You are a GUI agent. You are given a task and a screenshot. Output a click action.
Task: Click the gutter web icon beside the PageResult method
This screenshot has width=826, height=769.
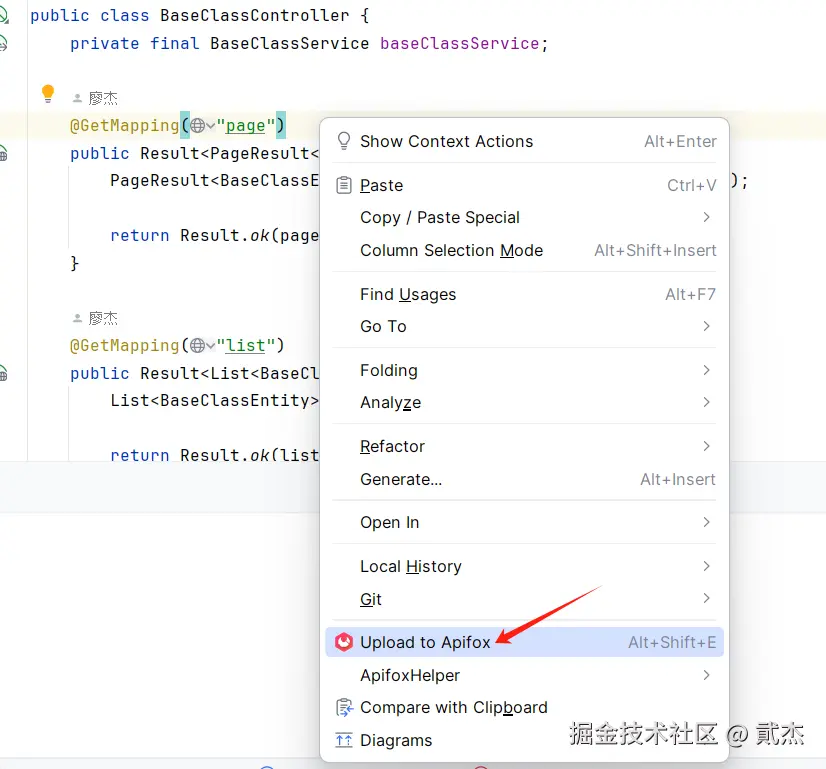tap(3, 153)
